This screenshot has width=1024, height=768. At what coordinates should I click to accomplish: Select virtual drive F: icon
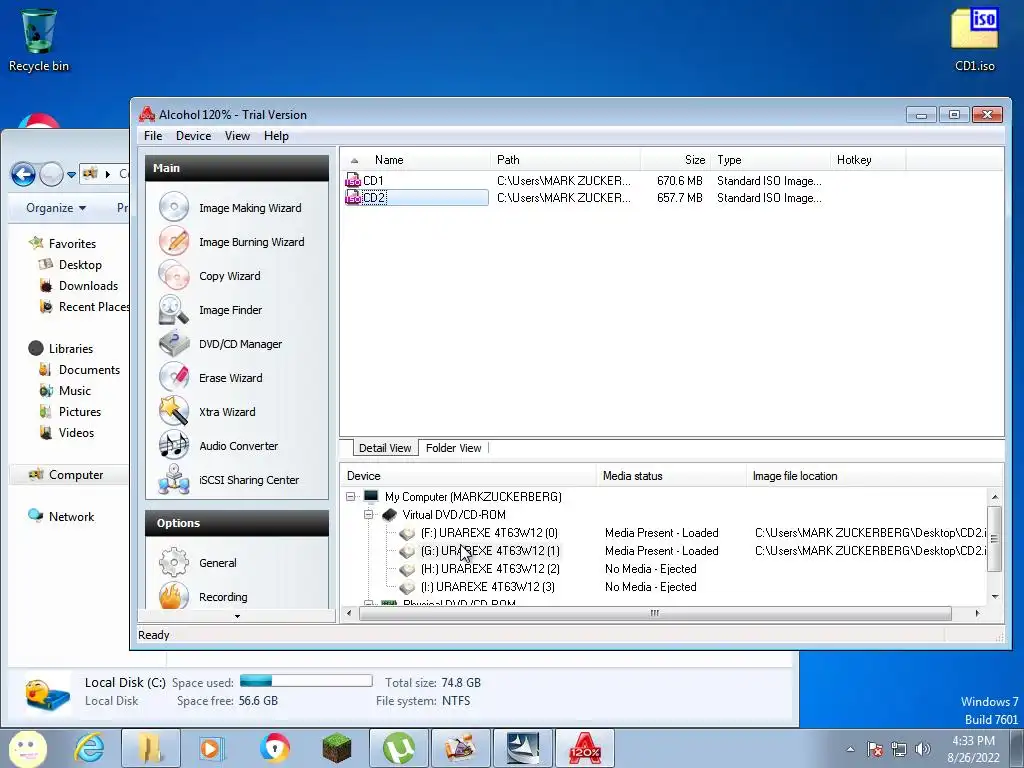tap(408, 534)
